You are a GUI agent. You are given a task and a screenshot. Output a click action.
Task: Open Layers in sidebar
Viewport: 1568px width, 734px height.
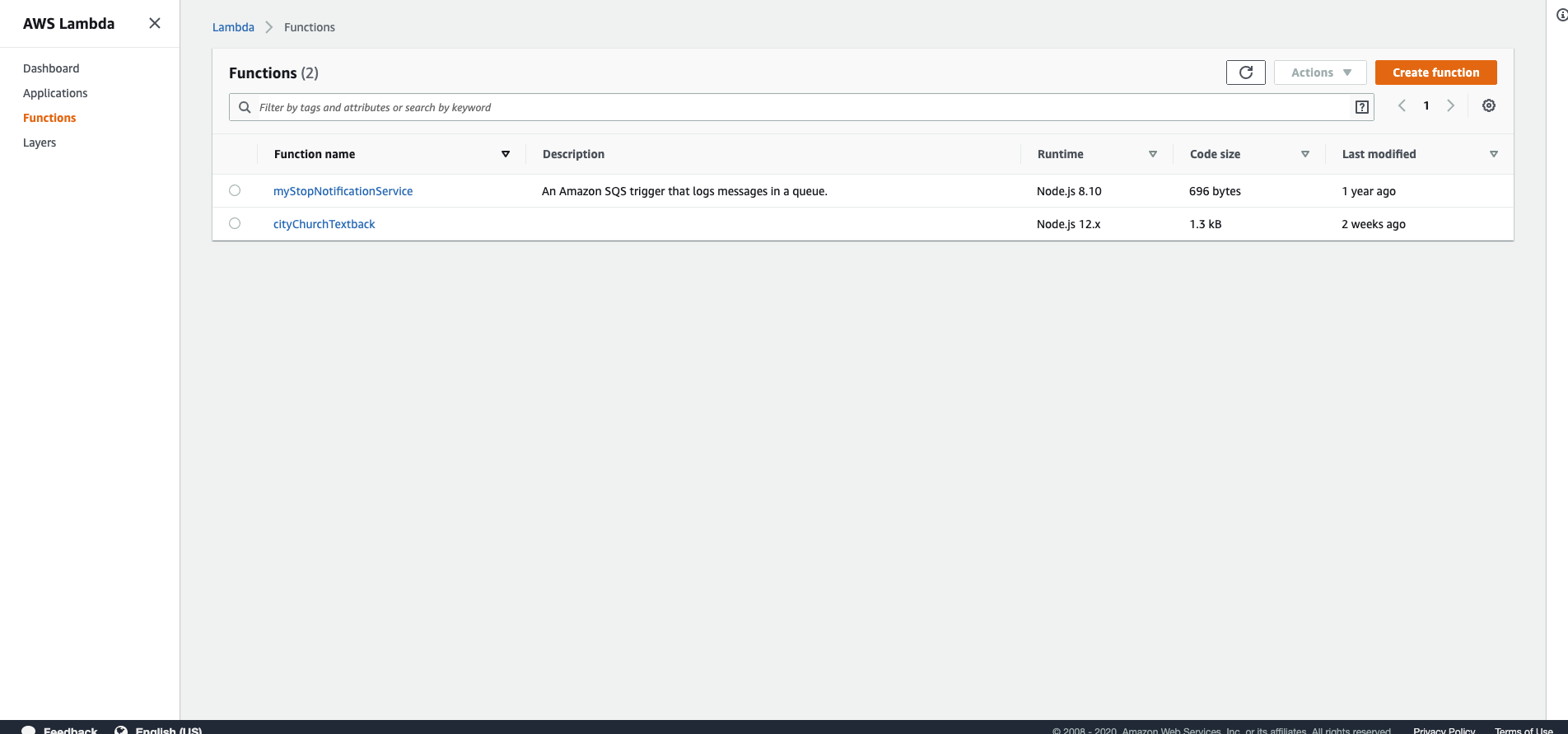pyautogui.click(x=40, y=143)
